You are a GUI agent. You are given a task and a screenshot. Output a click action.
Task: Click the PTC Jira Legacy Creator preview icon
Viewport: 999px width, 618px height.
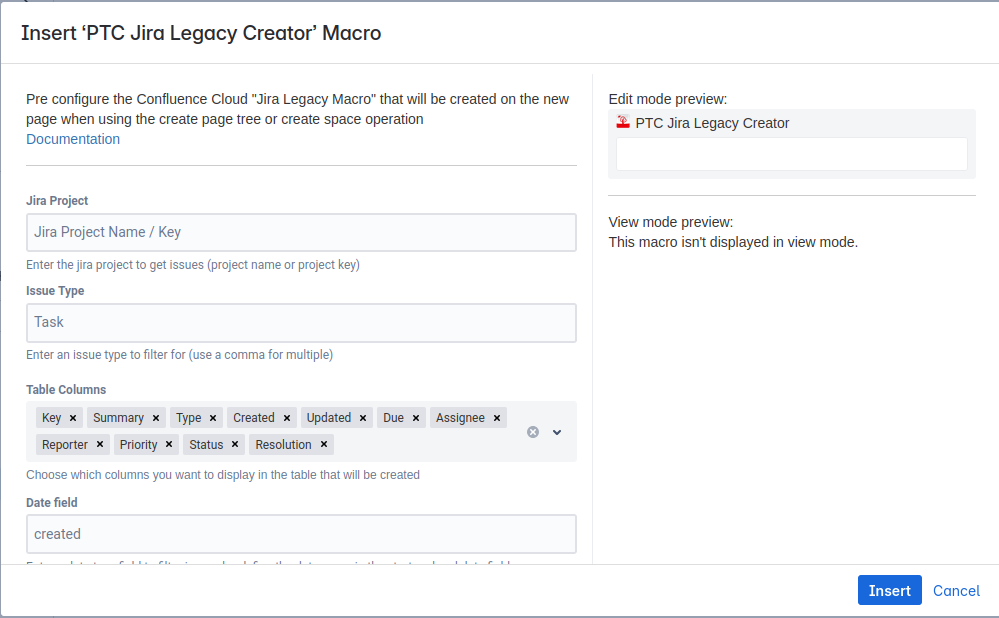[623, 123]
